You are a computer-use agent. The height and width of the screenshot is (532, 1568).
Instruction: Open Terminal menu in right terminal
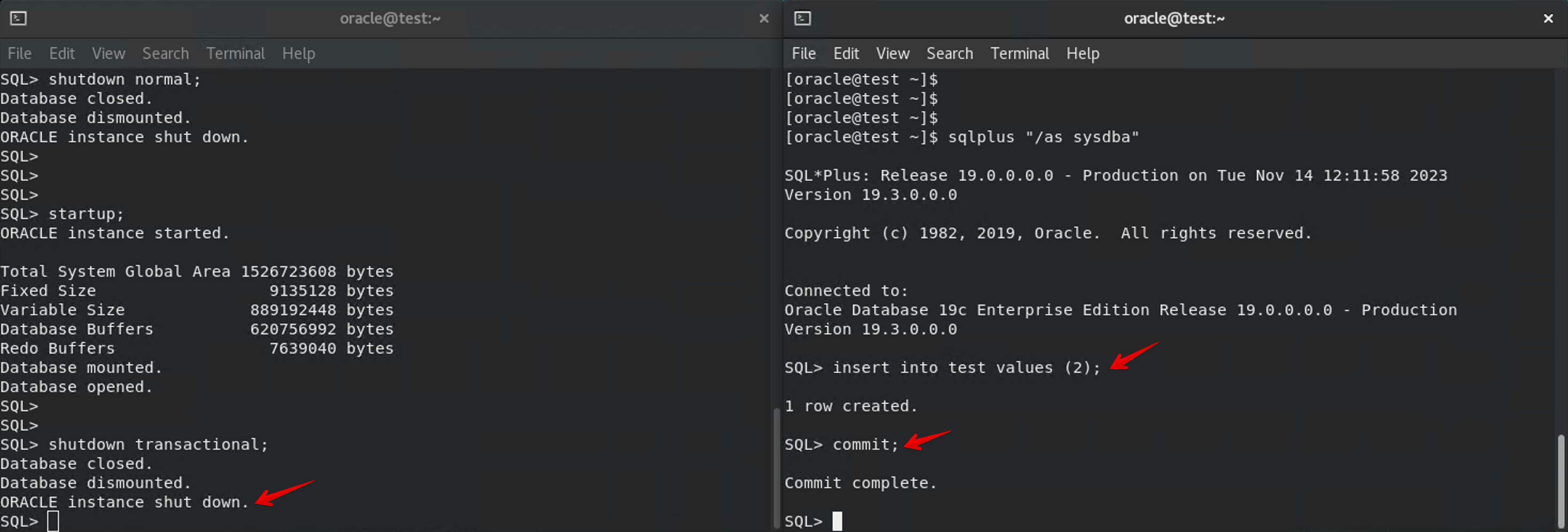[x=1020, y=53]
